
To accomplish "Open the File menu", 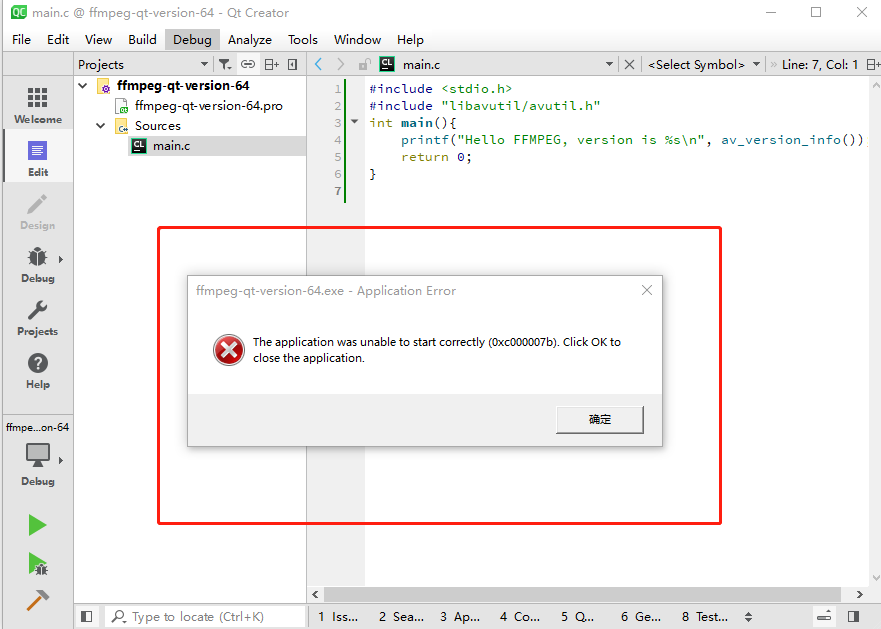I will pos(21,40).
